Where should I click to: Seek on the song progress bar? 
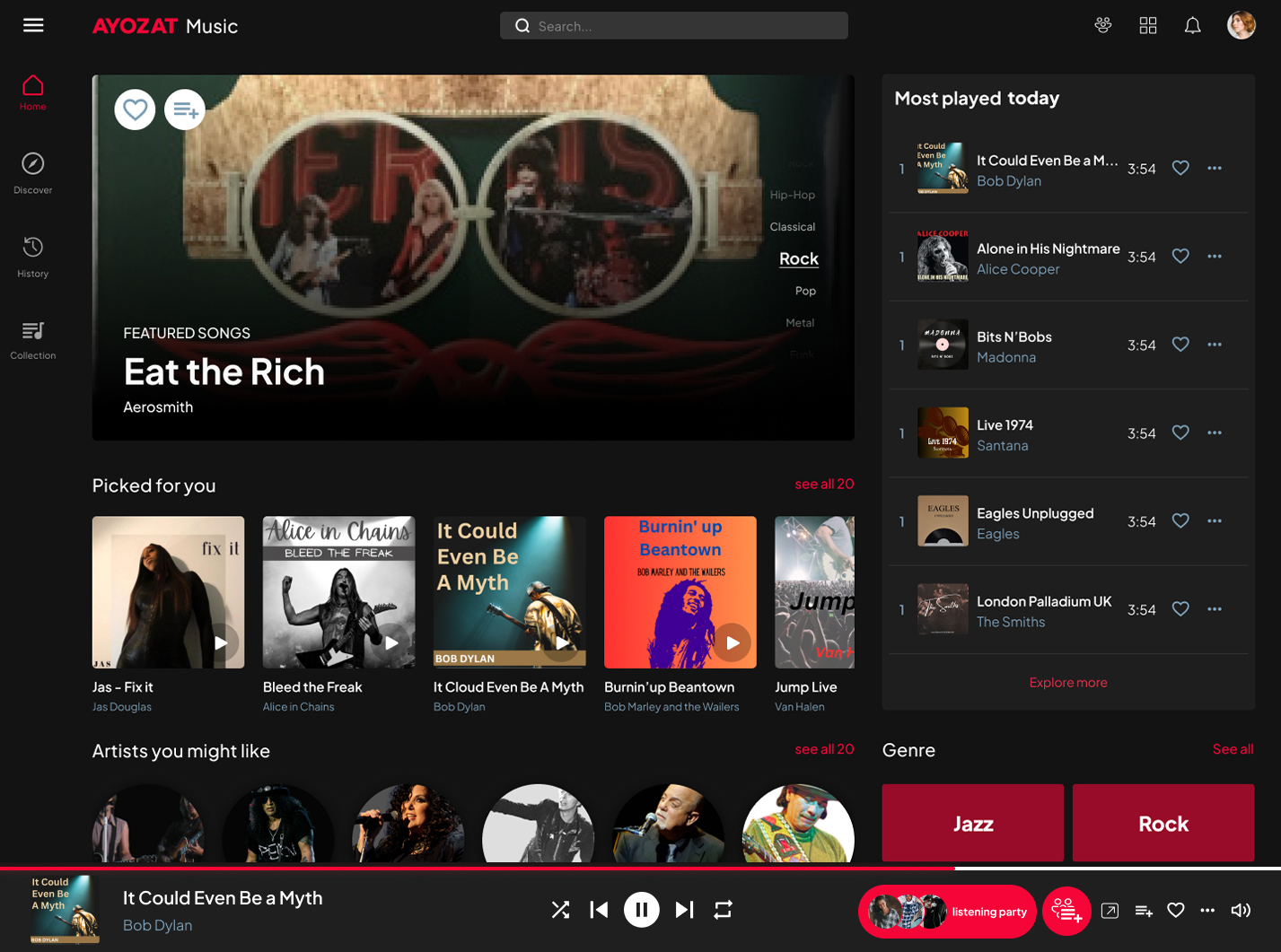[640, 869]
